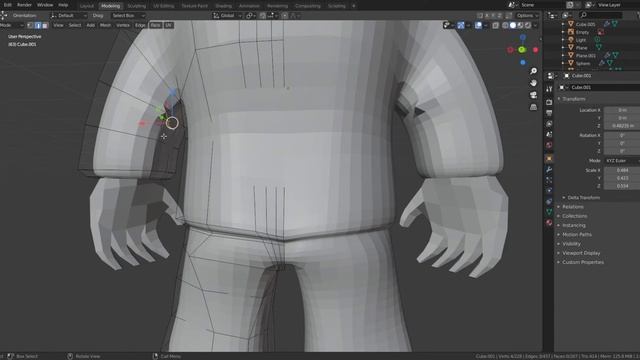
Task: Toggle X-ray view
Action: (496, 25)
